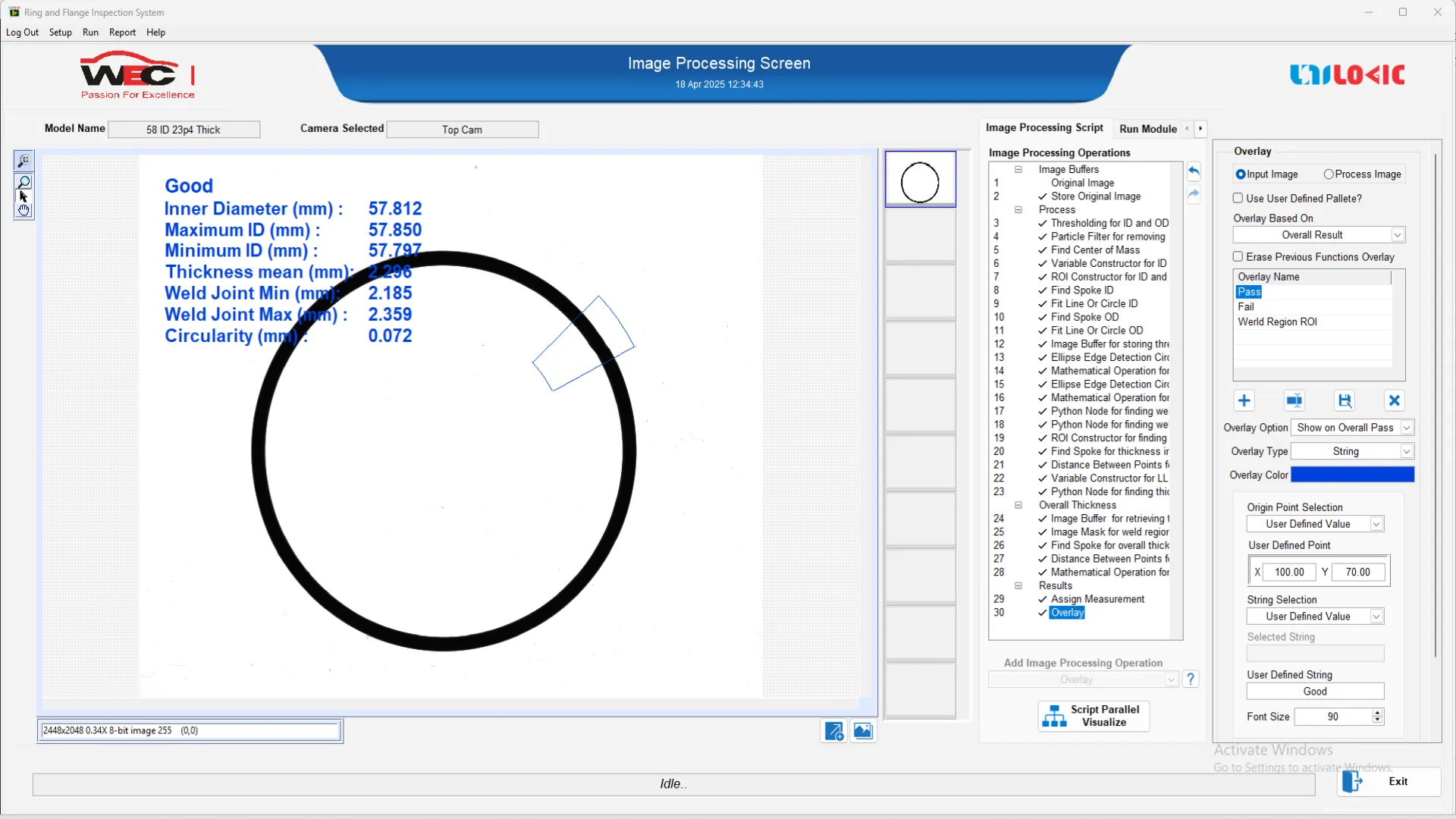
Task: Click the help question mark icon
Action: 1191,679
